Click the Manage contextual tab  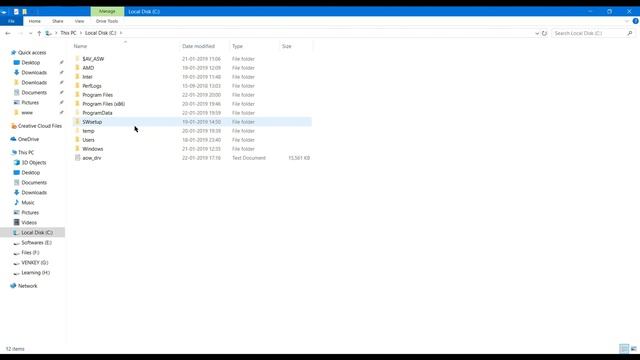(107, 11)
